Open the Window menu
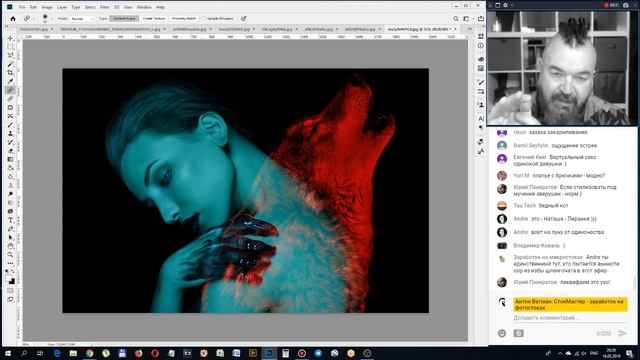The image size is (640, 360). coord(144,7)
